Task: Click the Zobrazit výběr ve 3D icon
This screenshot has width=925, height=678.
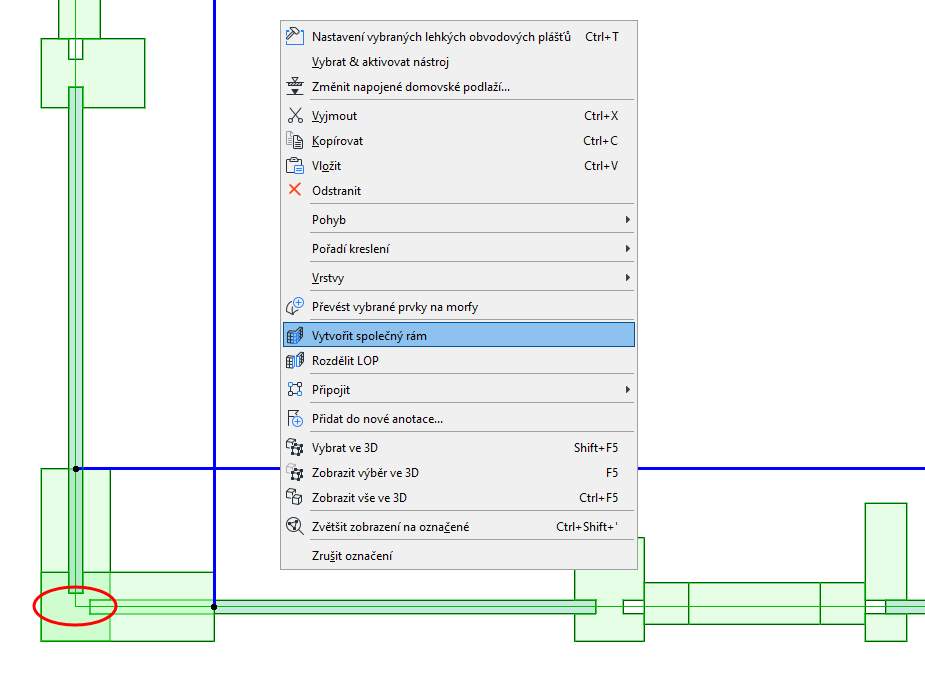Action: [x=294, y=473]
